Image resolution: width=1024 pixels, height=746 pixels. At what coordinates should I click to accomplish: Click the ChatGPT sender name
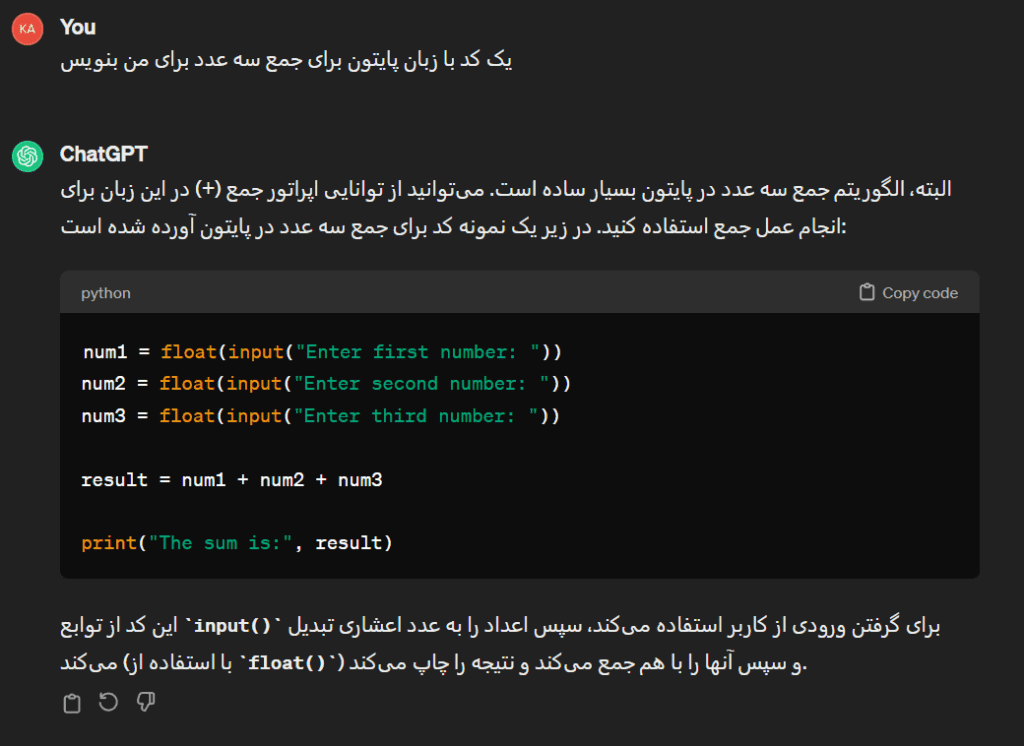coord(103,154)
